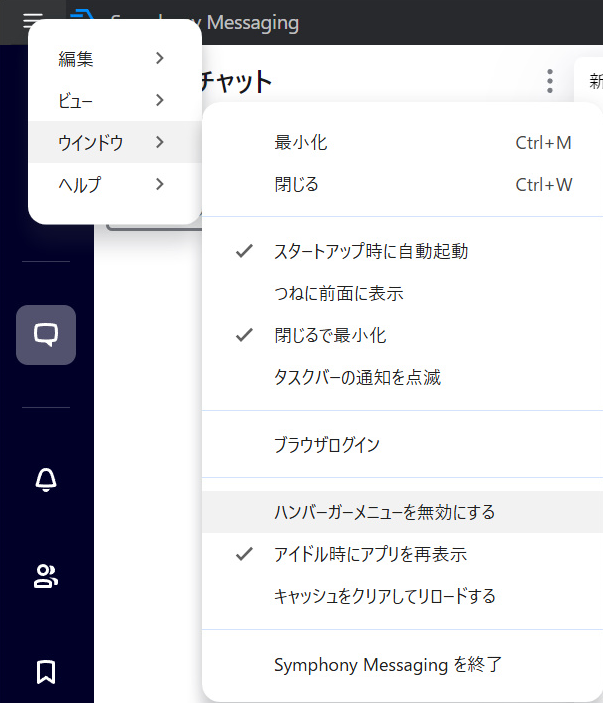Toggle 閉じるで最小化 option

click(402, 335)
